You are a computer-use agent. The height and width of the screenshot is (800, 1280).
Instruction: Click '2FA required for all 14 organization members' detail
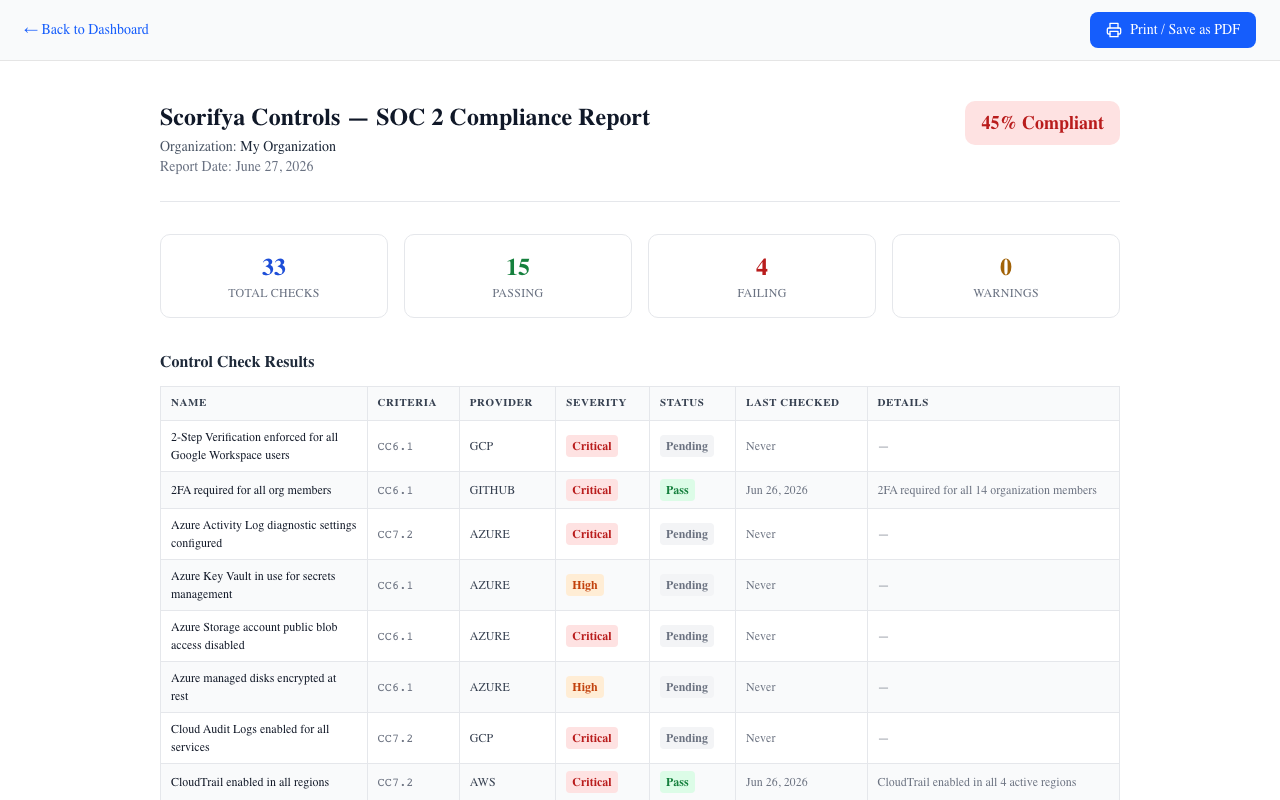tap(987, 490)
